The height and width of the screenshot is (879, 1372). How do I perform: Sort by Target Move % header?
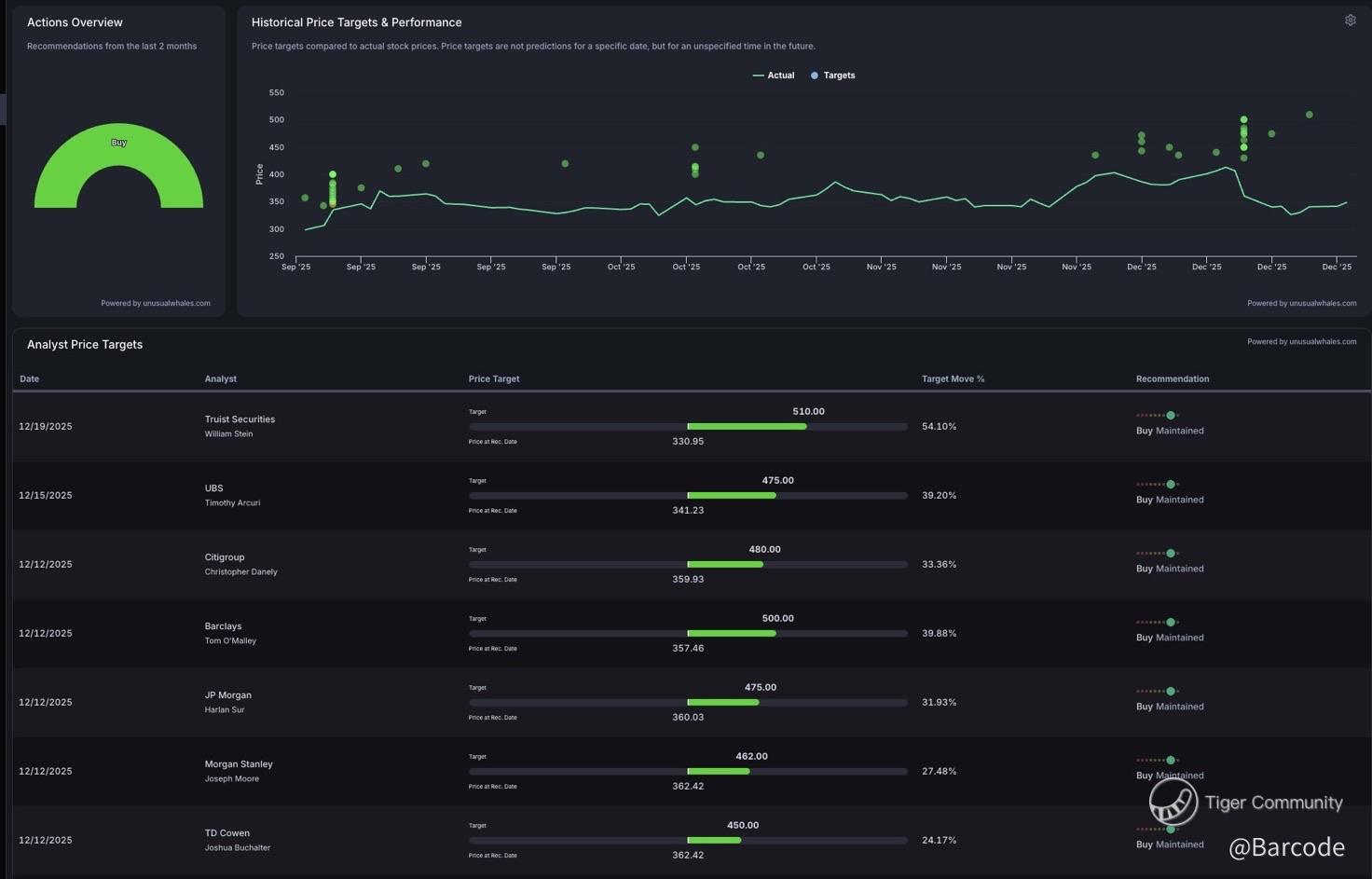953,379
